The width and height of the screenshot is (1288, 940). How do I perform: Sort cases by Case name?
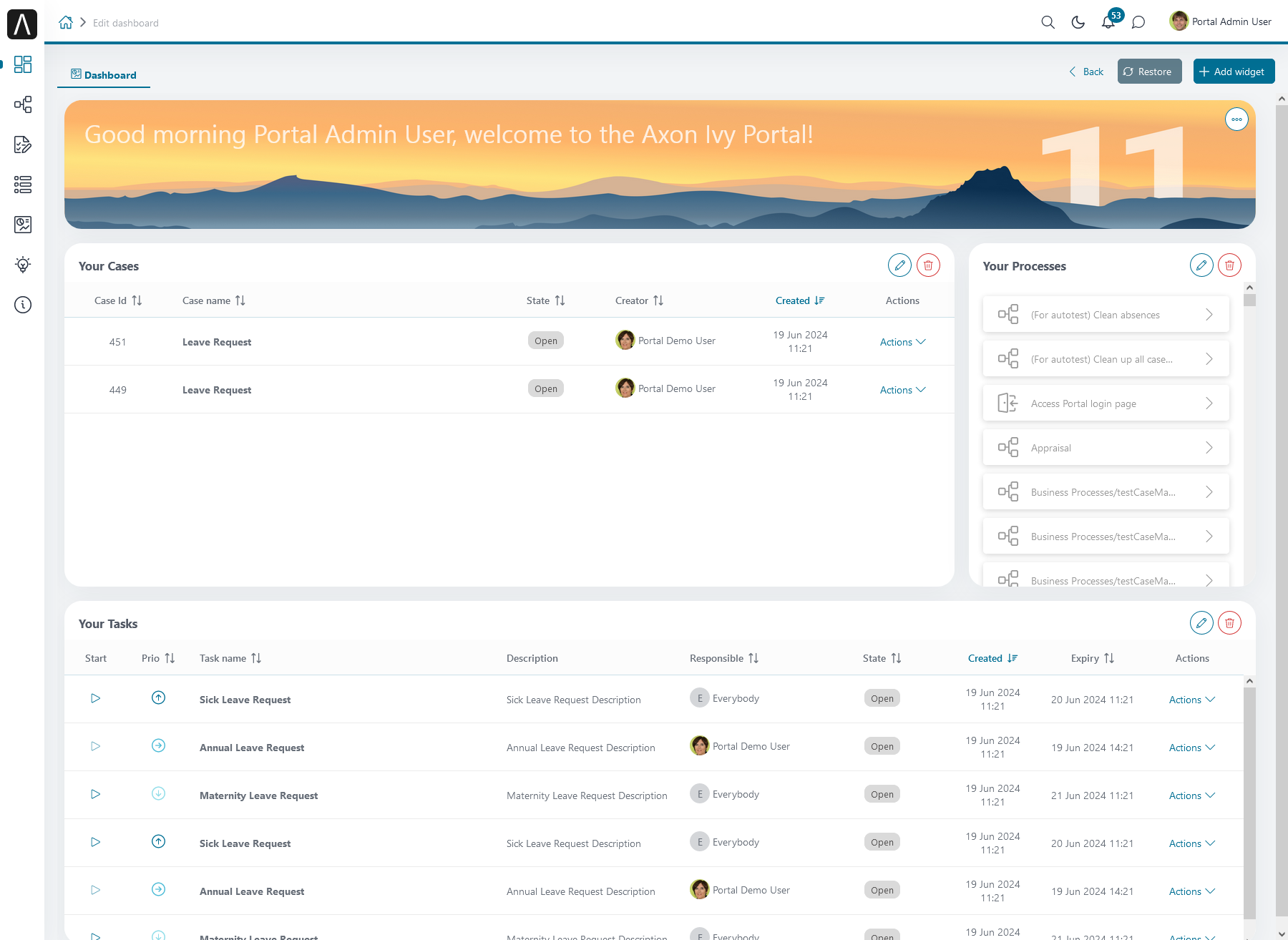(240, 300)
